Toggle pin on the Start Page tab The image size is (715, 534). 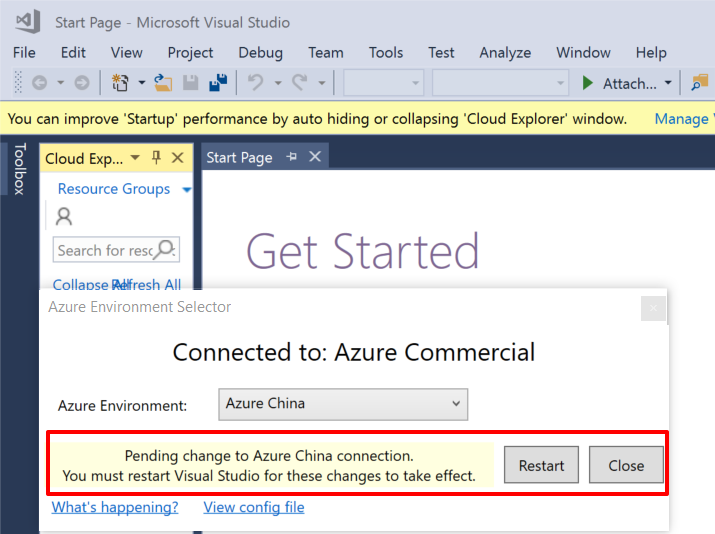(292, 157)
